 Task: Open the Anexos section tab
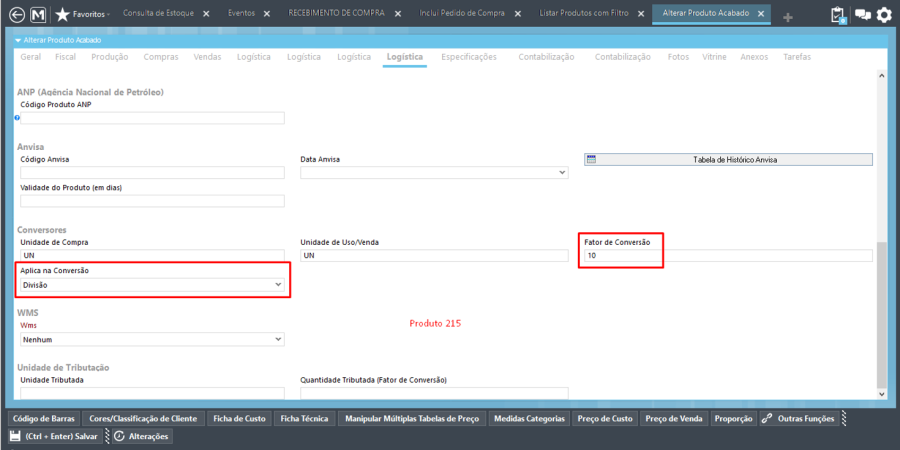pyautogui.click(x=754, y=57)
